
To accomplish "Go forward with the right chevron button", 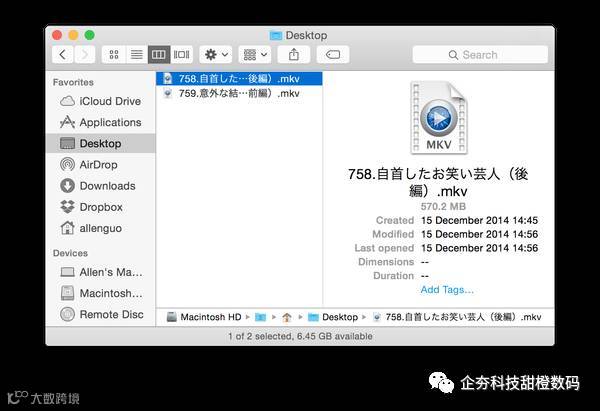I will point(85,55).
